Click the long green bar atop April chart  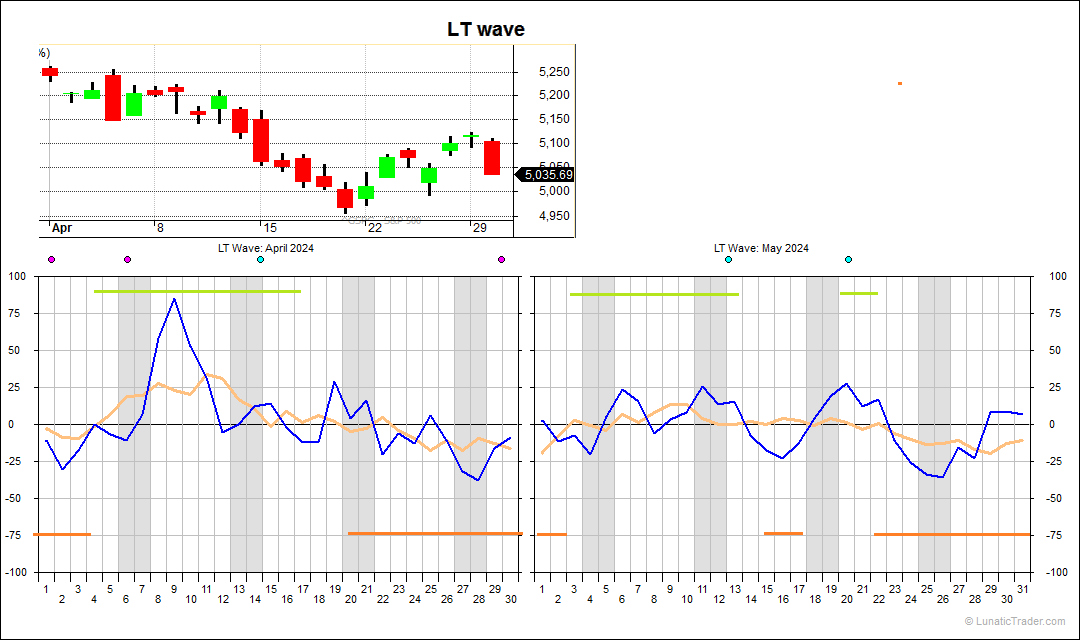click(x=196, y=291)
